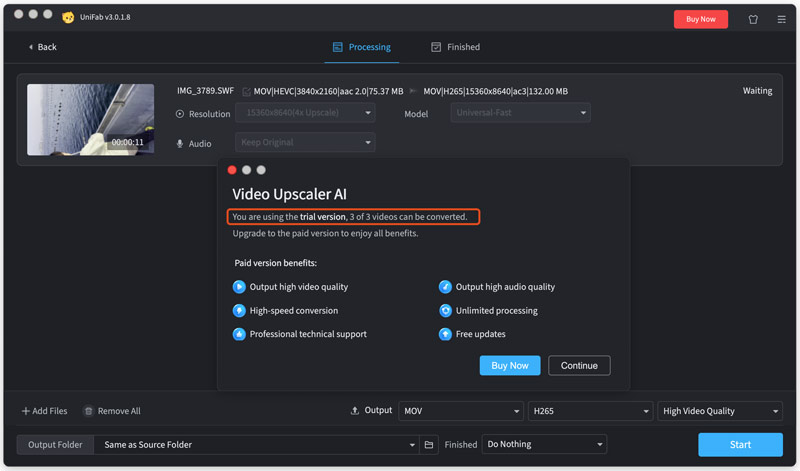Click the IMG_3789 video thumbnail
Screen dimensions: 800x471
91,120
